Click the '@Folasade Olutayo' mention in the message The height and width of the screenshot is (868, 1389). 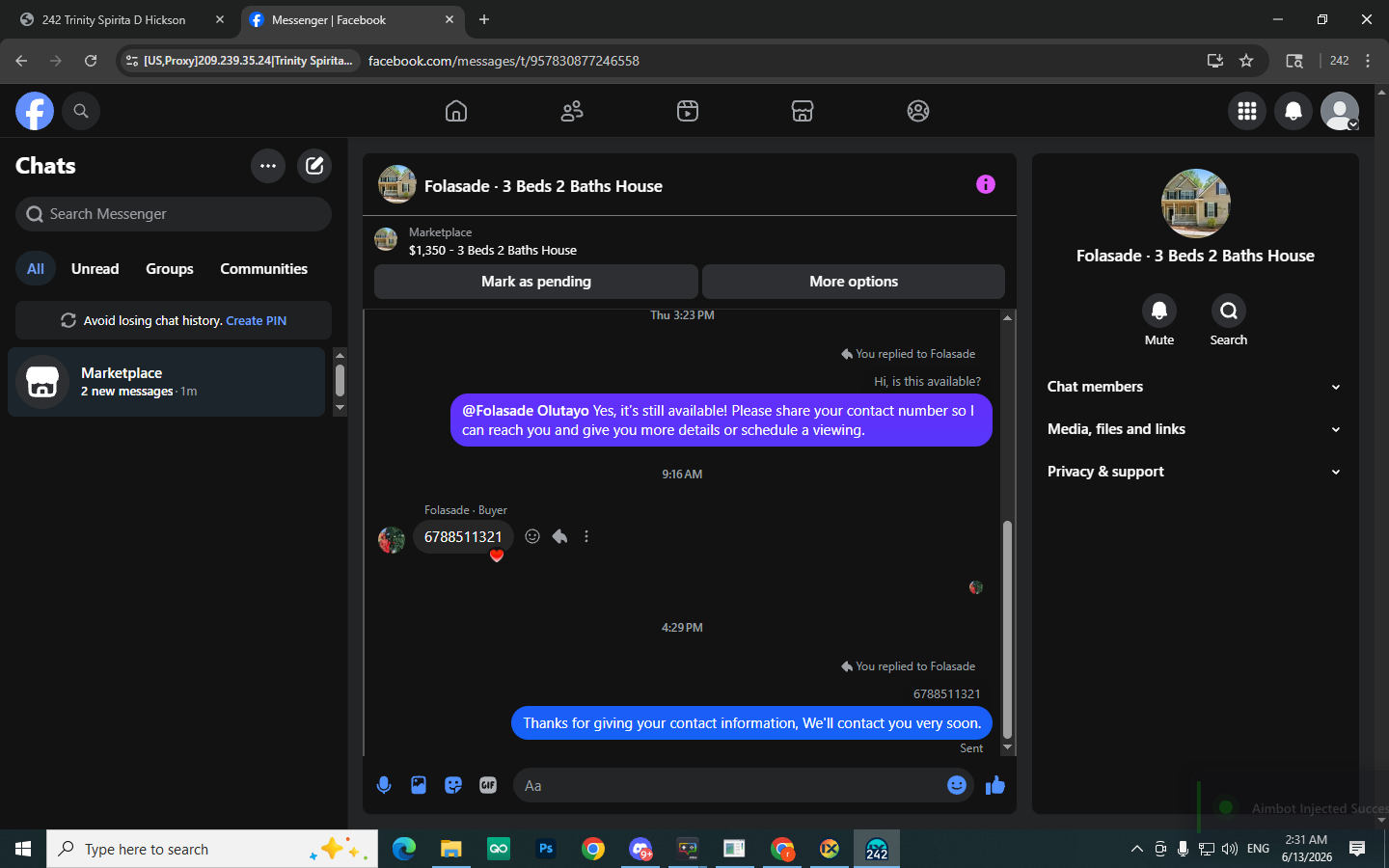(x=526, y=411)
